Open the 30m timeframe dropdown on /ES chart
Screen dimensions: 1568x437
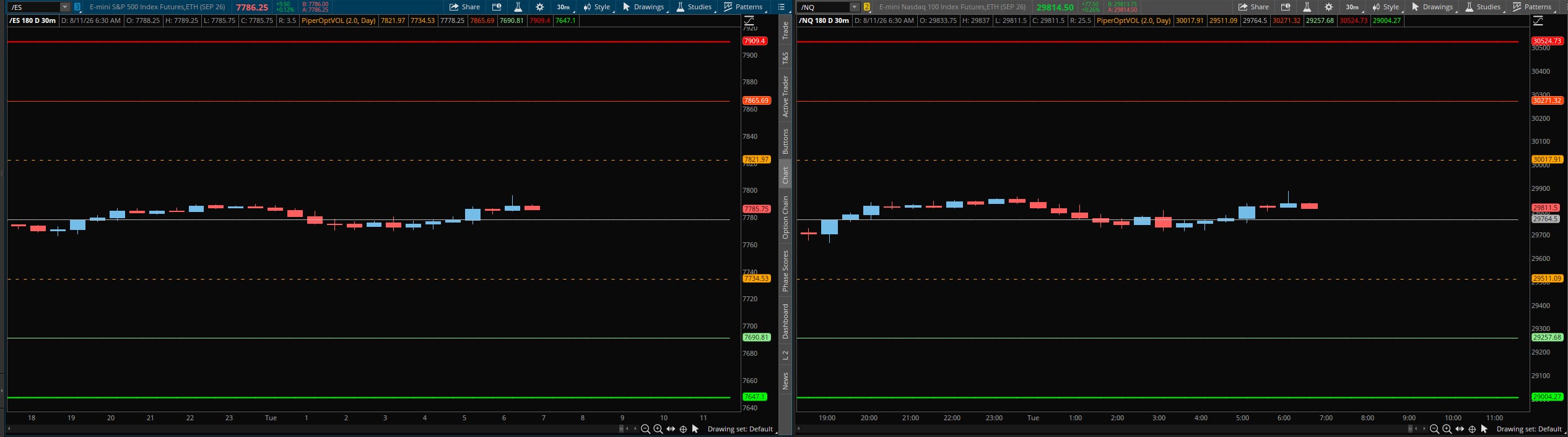[x=564, y=7]
